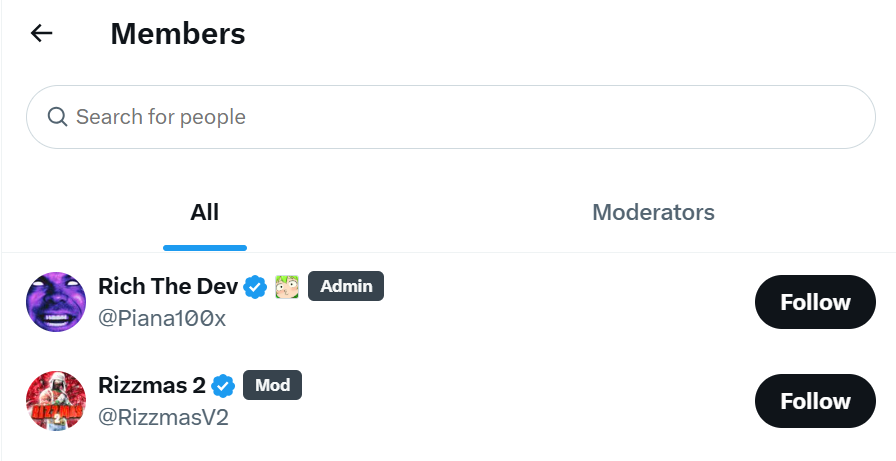Click the Admin role label
The image size is (896, 461).
point(346,286)
